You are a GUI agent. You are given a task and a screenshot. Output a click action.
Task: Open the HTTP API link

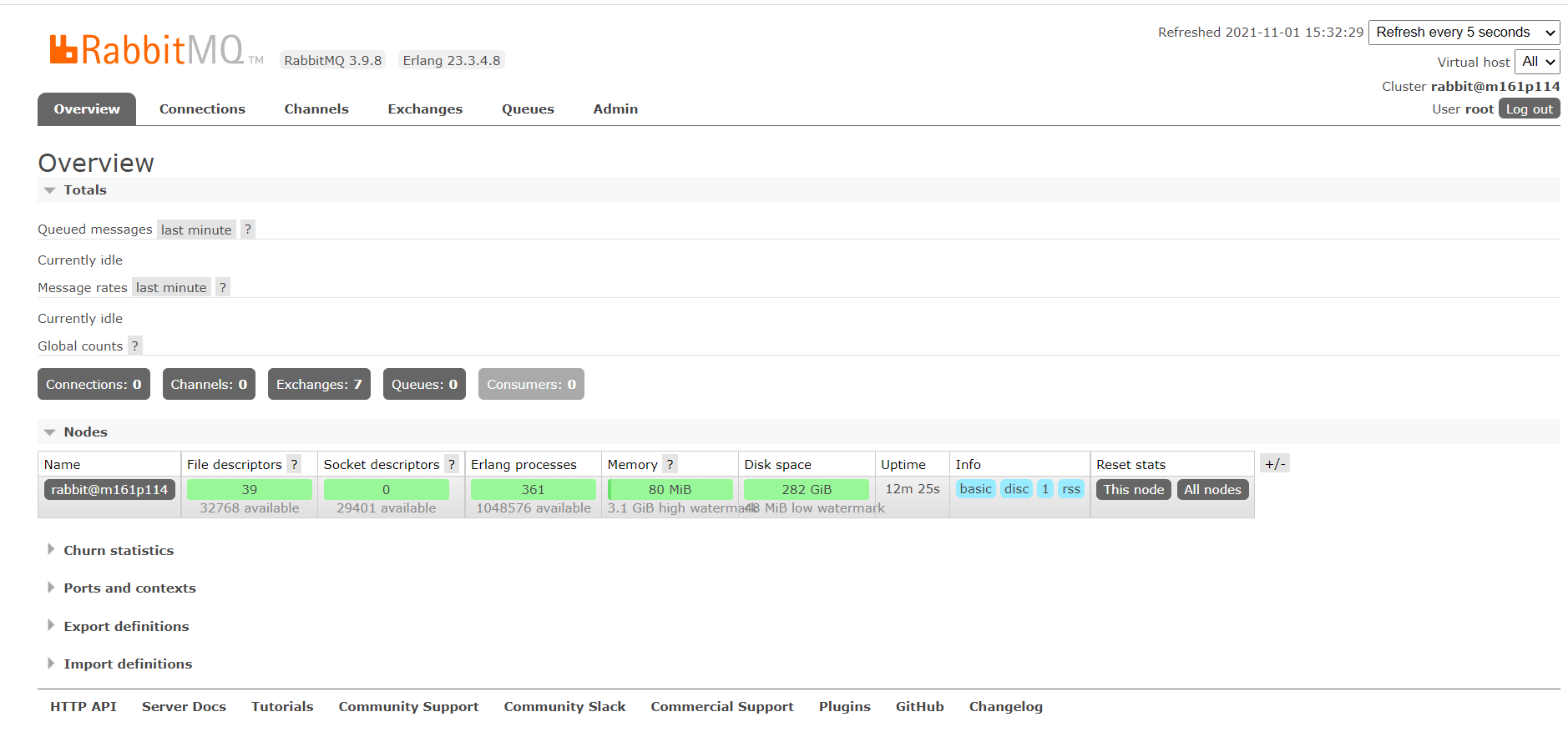coord(83,707)
